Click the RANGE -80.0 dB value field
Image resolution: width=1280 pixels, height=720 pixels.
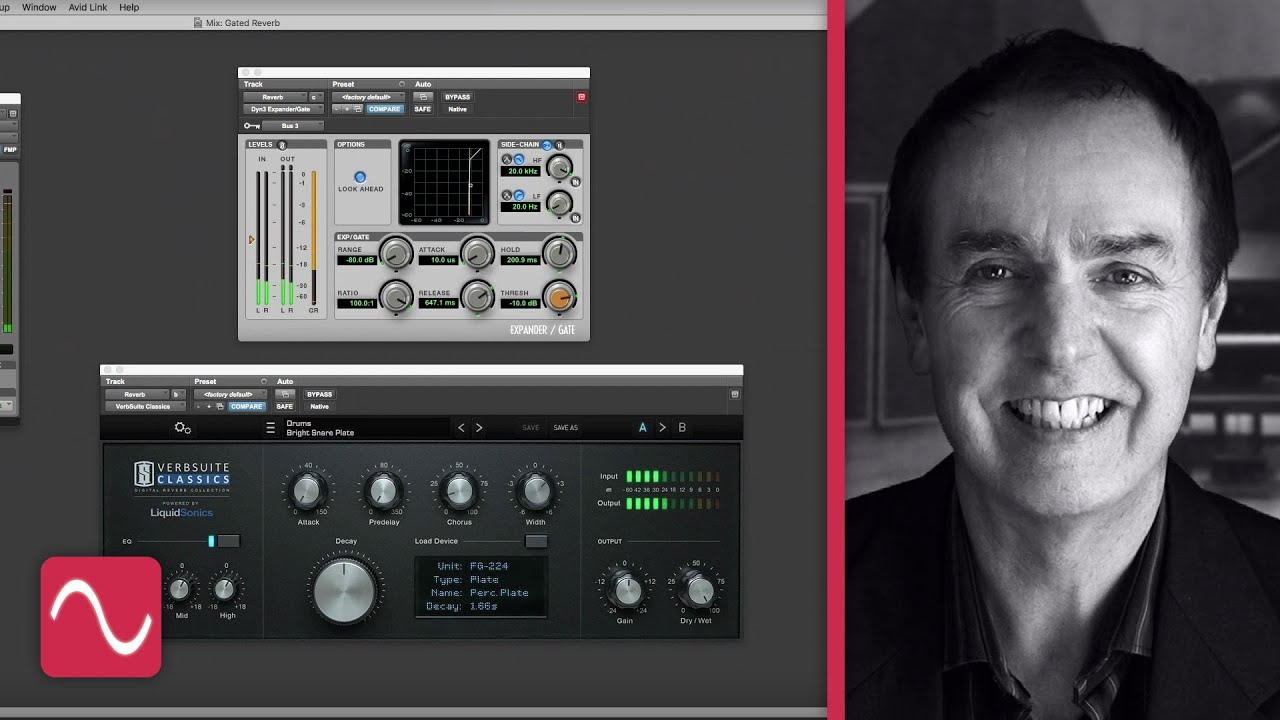[357, 260]
